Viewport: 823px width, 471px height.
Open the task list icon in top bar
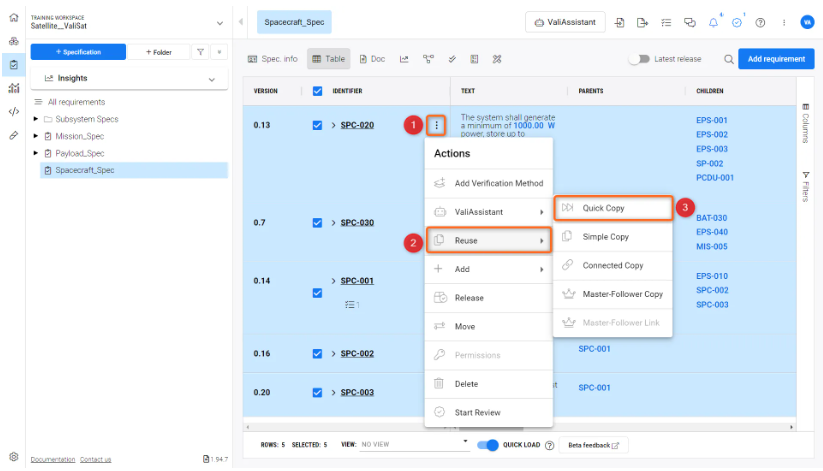pos(666,23)
